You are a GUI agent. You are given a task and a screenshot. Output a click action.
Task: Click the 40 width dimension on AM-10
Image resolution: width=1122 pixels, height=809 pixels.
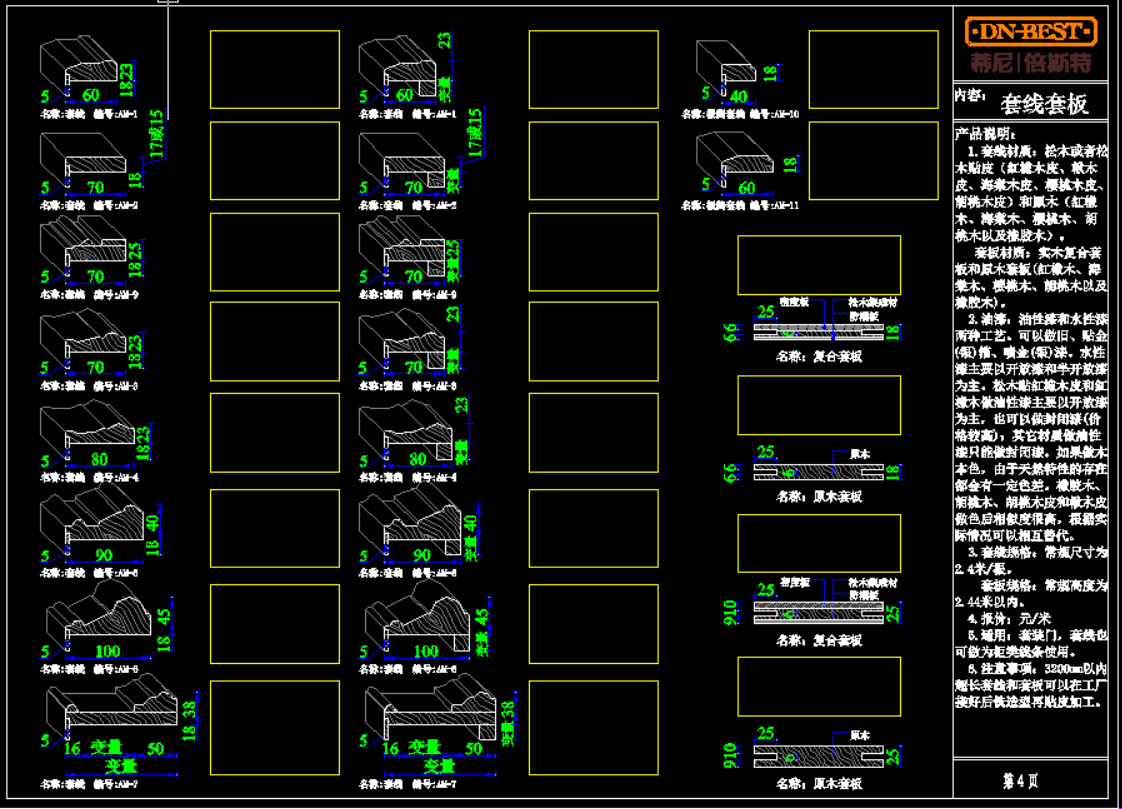coord(738,96)
